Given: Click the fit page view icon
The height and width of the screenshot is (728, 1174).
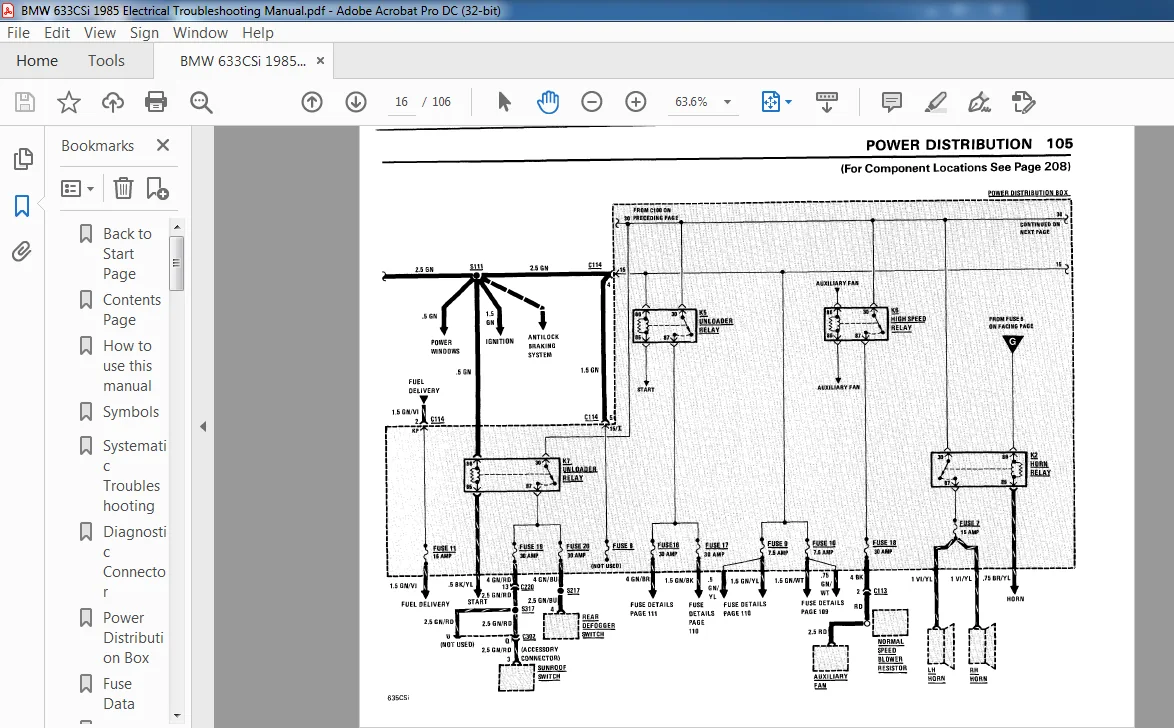Looking at the screenshot, I should [x=770, y=102].
